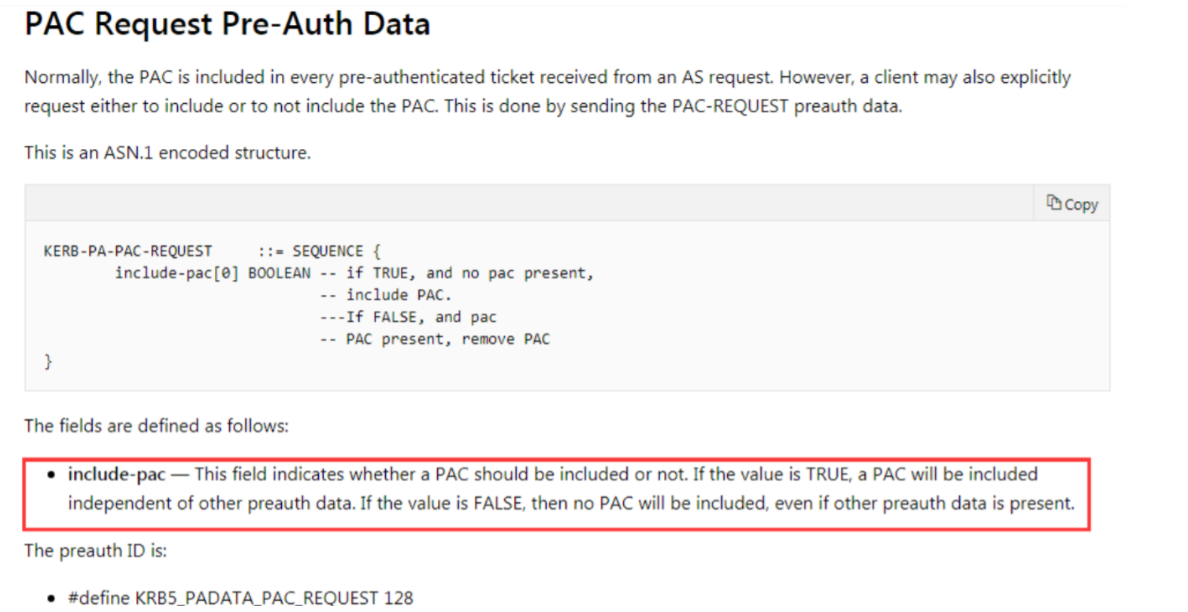Screen dimensions: 1188x612
Task: Click the "PAC Request Pre-Auth Data" heading
Action: [x=227, y=24]
